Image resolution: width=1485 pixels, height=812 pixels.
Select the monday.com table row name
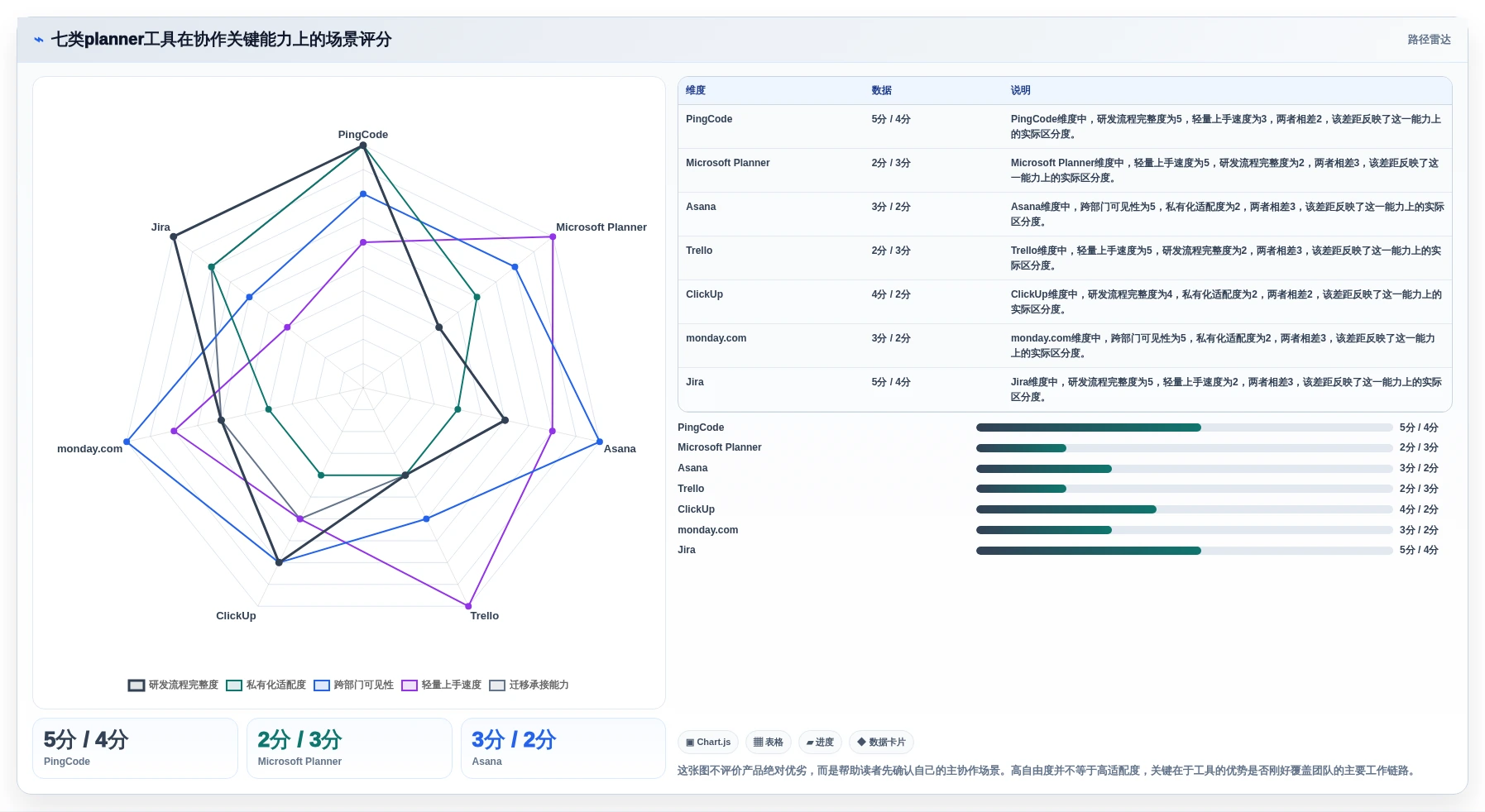[716, 338]
